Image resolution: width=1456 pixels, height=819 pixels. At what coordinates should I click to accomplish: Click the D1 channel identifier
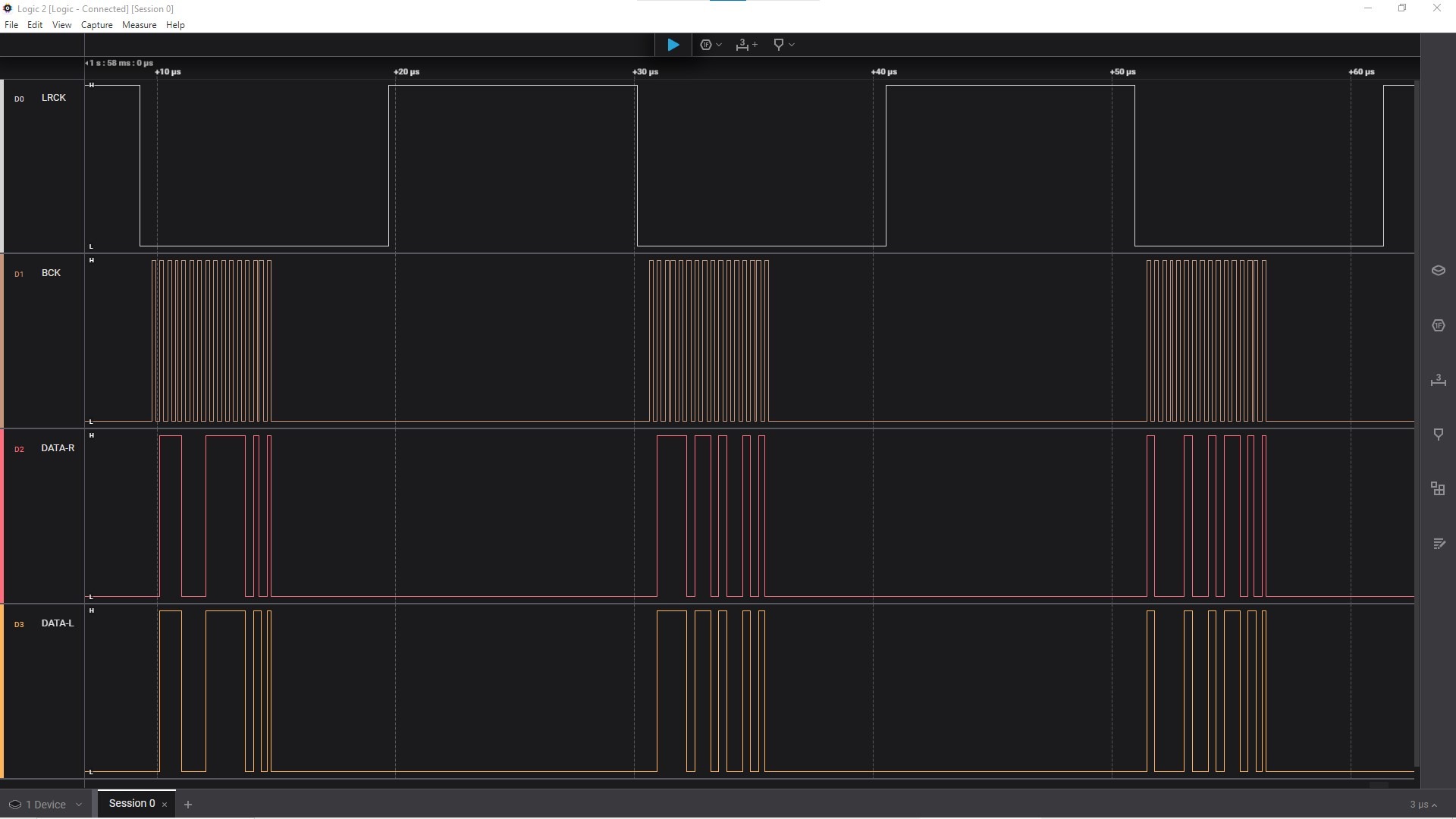click(19, 274)
